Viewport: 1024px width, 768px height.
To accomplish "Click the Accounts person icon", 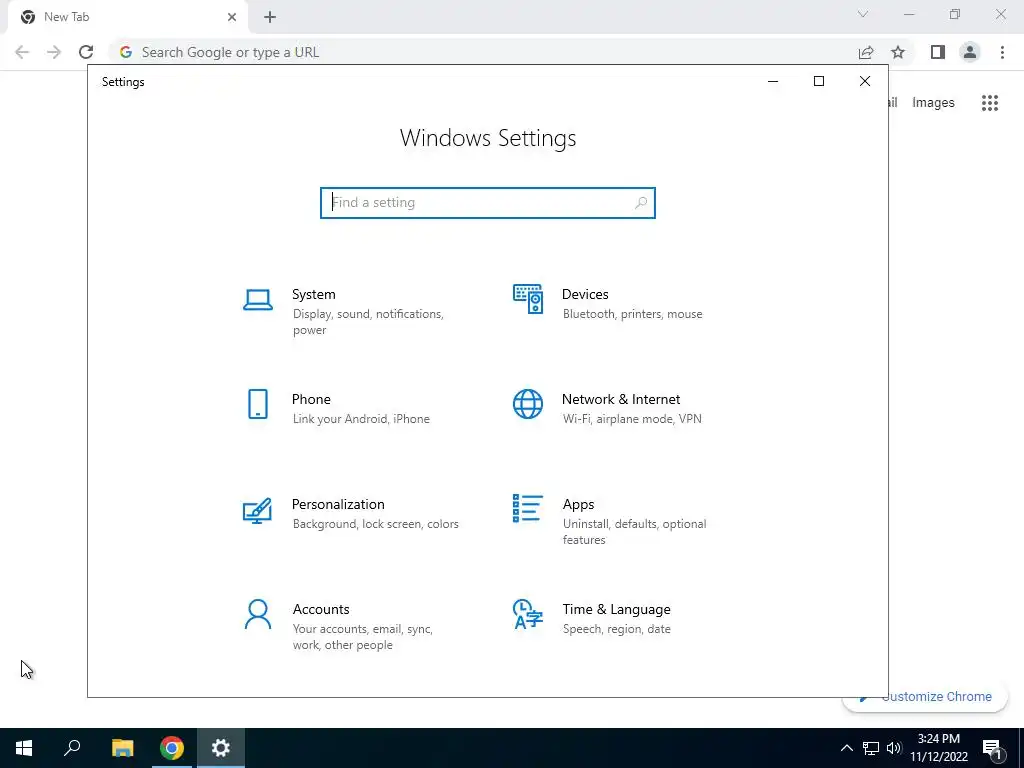I will [258, 615].
